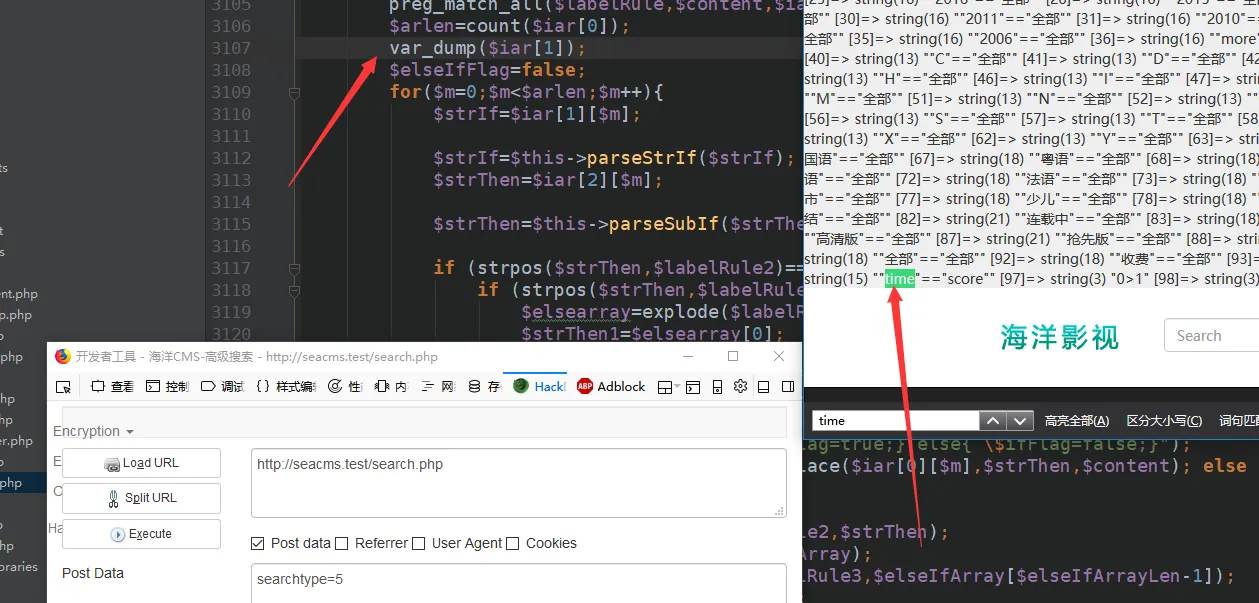Image resolution: width=1259 pixels, height=603 pixels.
Task: Open the HackBar tab in developer tools
Action: click(539, 387)
